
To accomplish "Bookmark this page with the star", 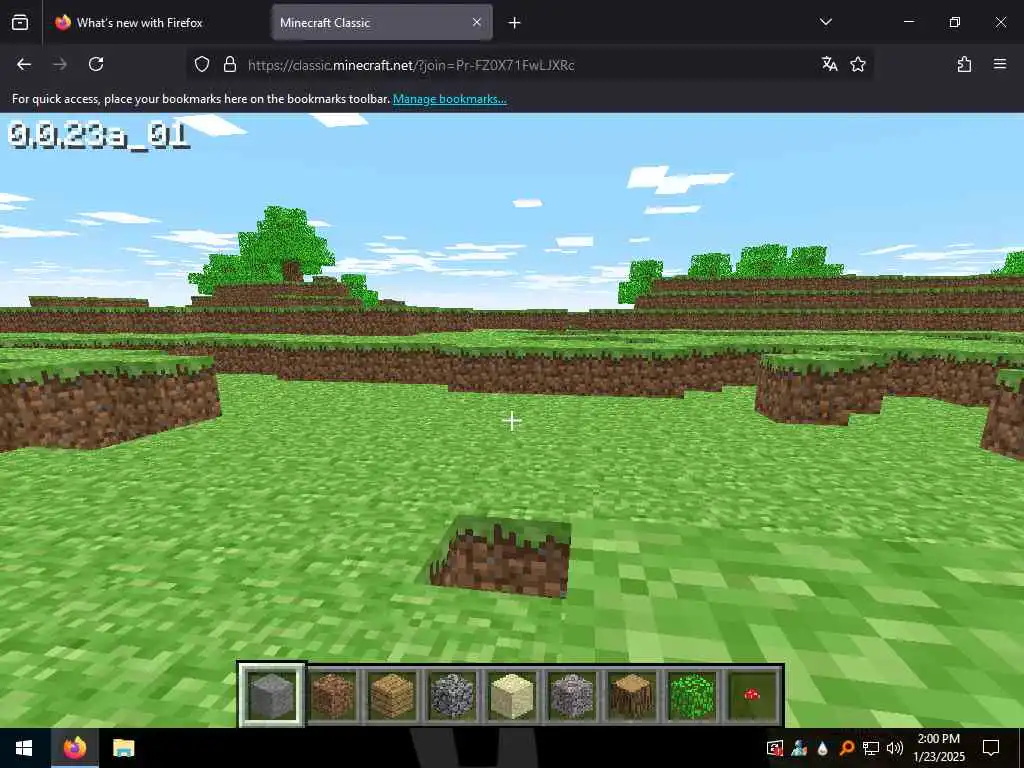I will pyautogui.click(x=857, y=64).
